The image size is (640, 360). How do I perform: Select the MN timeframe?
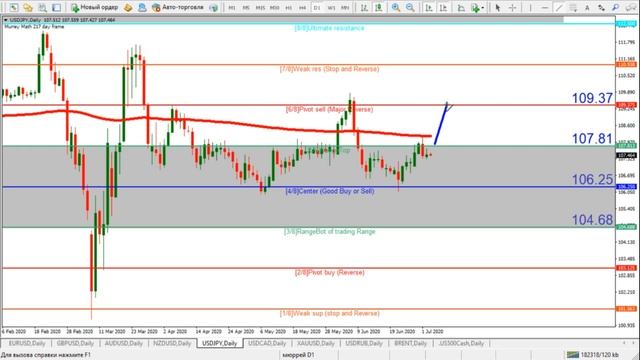[345, 7]
